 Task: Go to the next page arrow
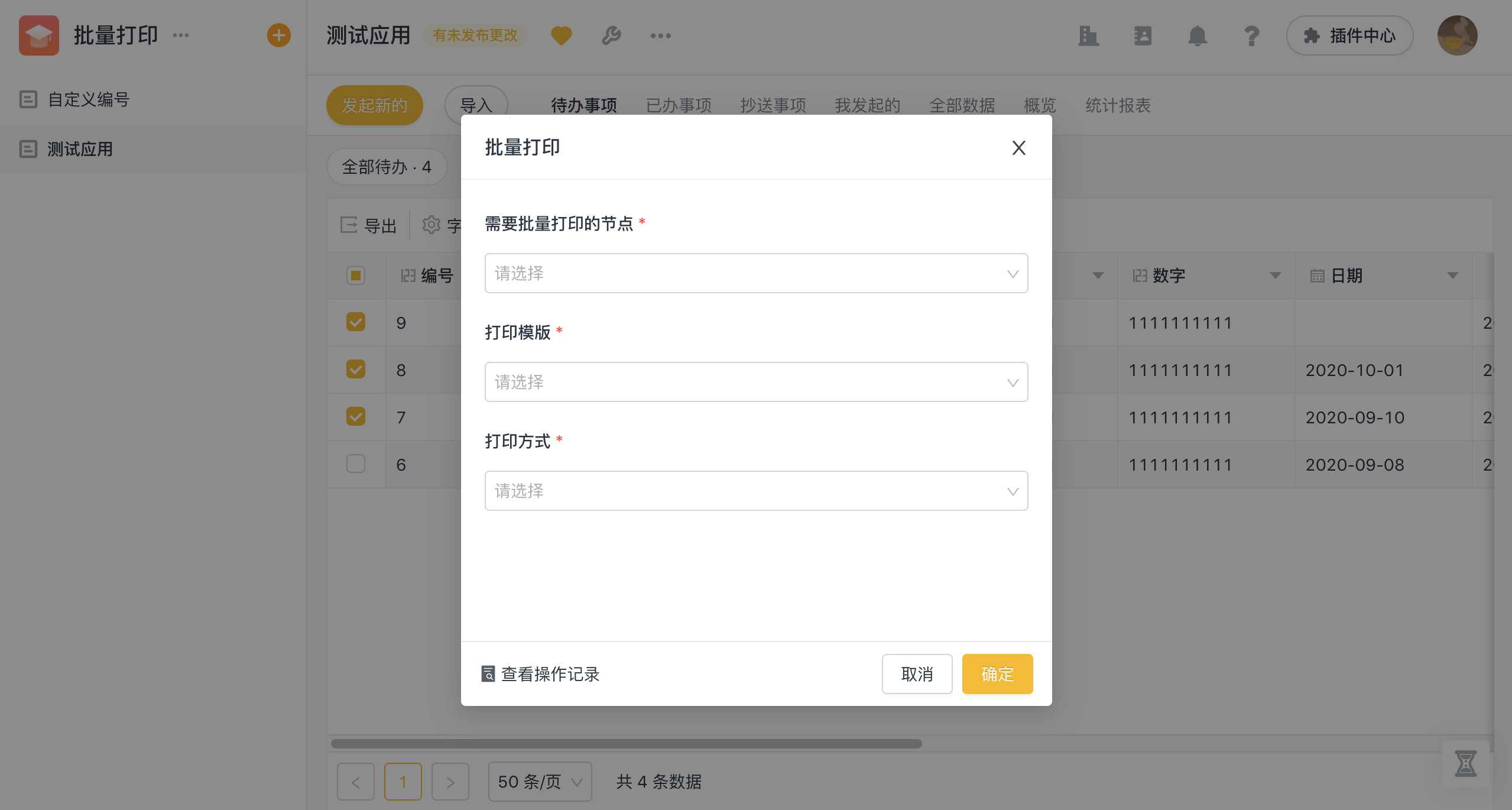pyautogui.click(x=450, y=782)
